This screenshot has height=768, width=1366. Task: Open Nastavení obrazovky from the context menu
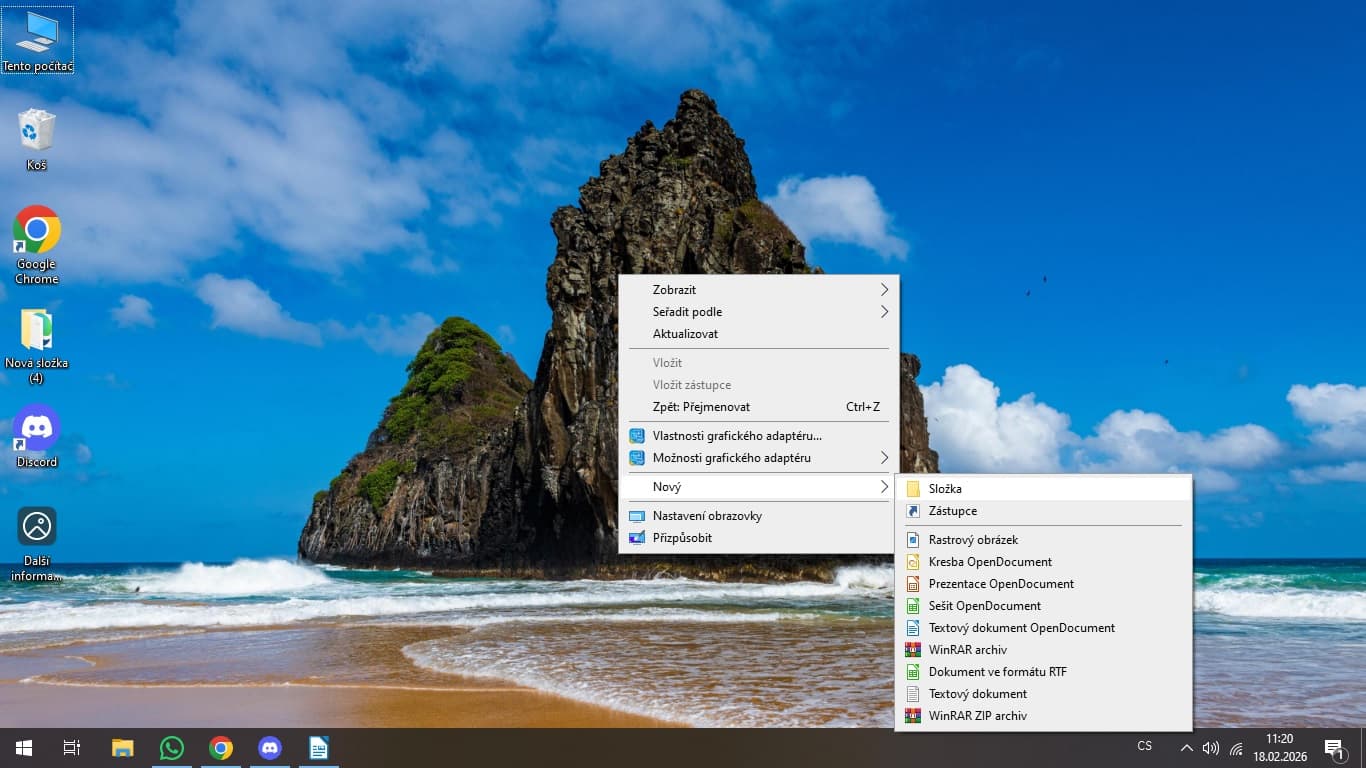click(x=707, y=516)
